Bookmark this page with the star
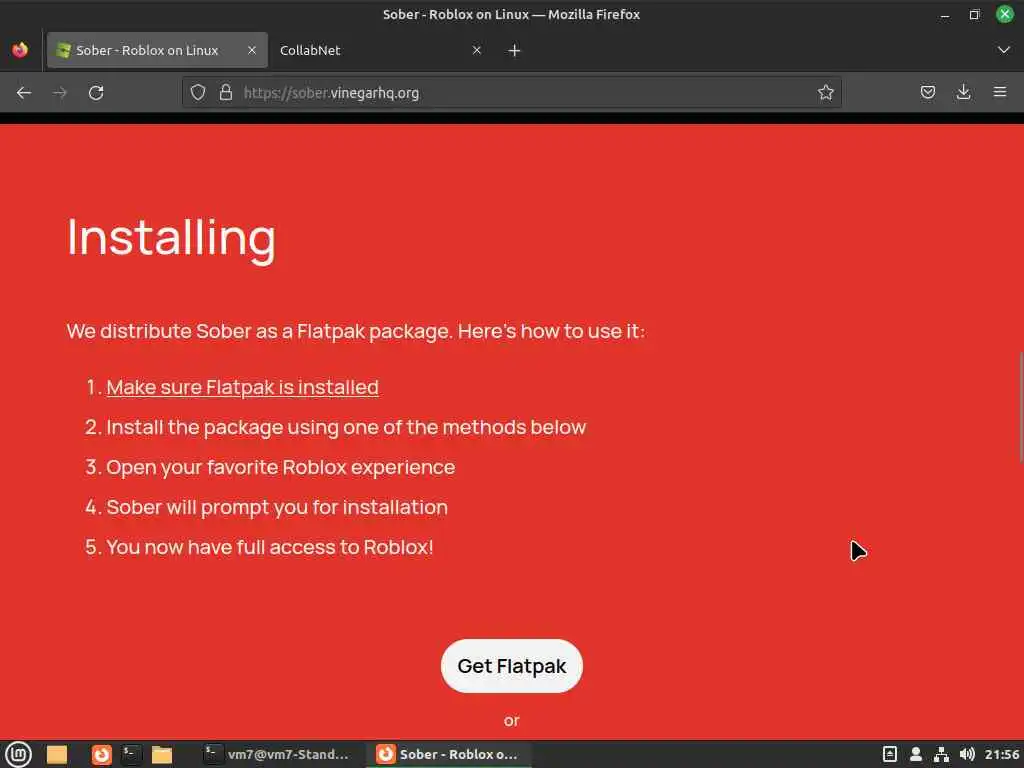The width and height of the screenshot is (1024, 768). (825, 93)
